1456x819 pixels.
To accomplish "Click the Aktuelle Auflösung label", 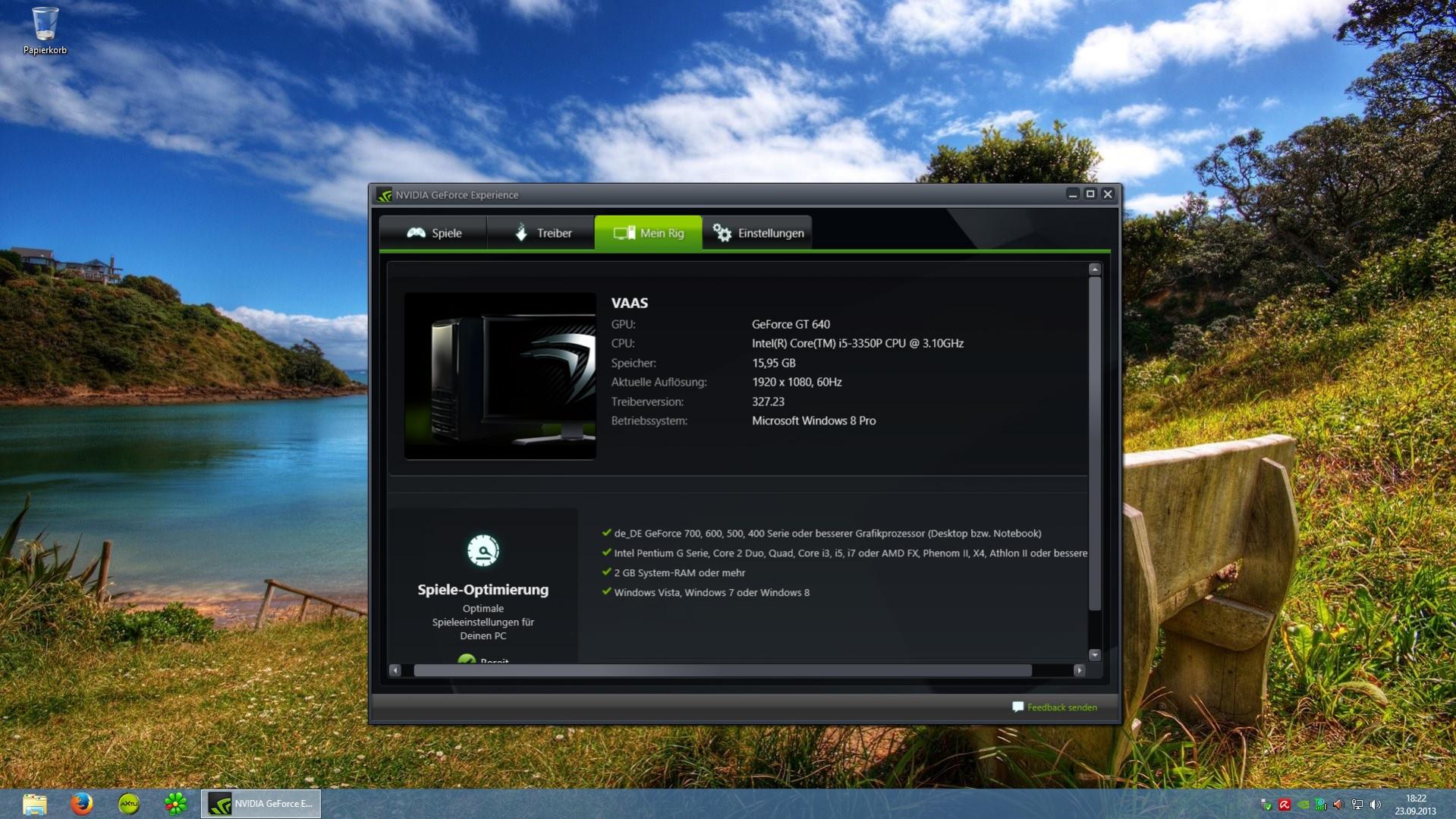I will click(x=659, y=382).
